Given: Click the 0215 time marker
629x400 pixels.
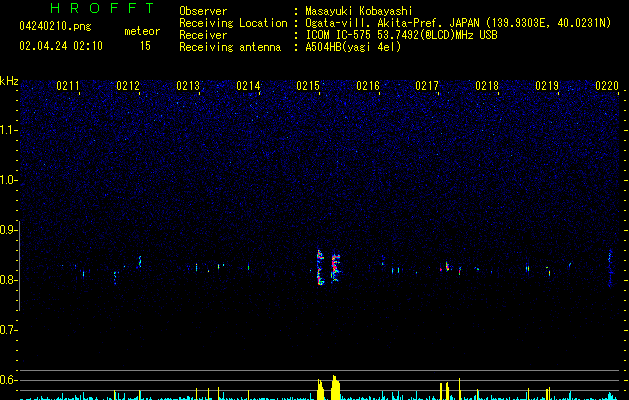Looking at the screenshot, I should 308,86.
